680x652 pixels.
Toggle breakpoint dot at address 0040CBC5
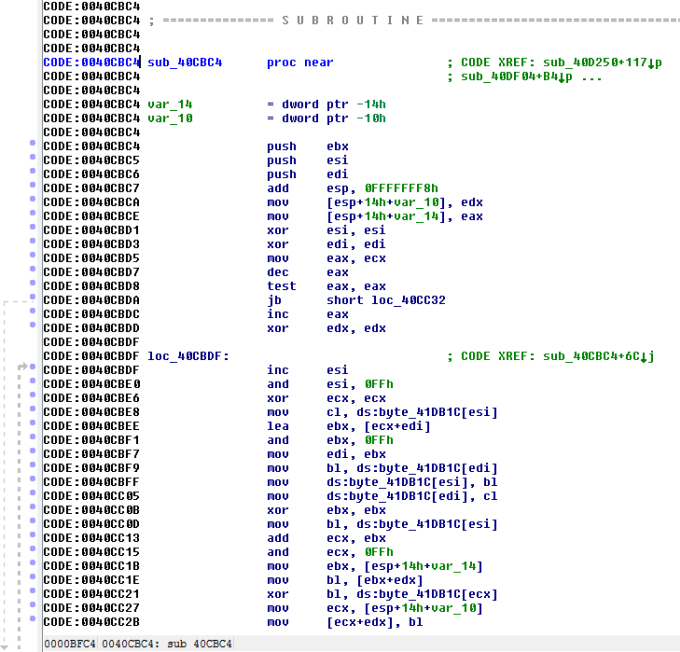pyautogui.click(x=33, y=157)
